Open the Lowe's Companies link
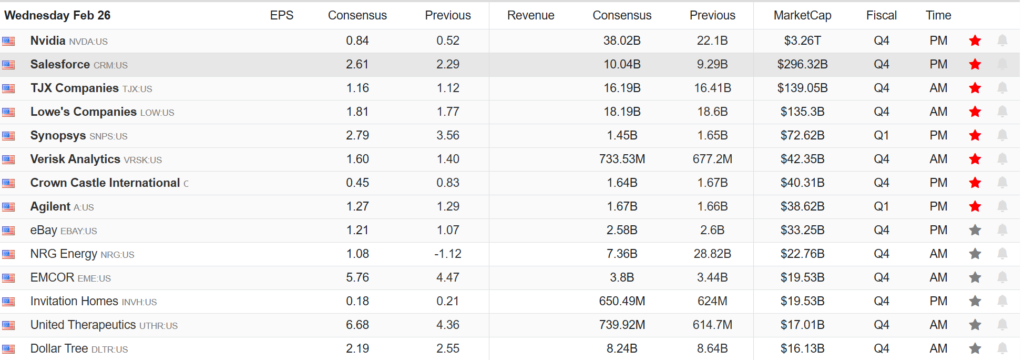This screenshot has width=1024, height=360. 102,112
